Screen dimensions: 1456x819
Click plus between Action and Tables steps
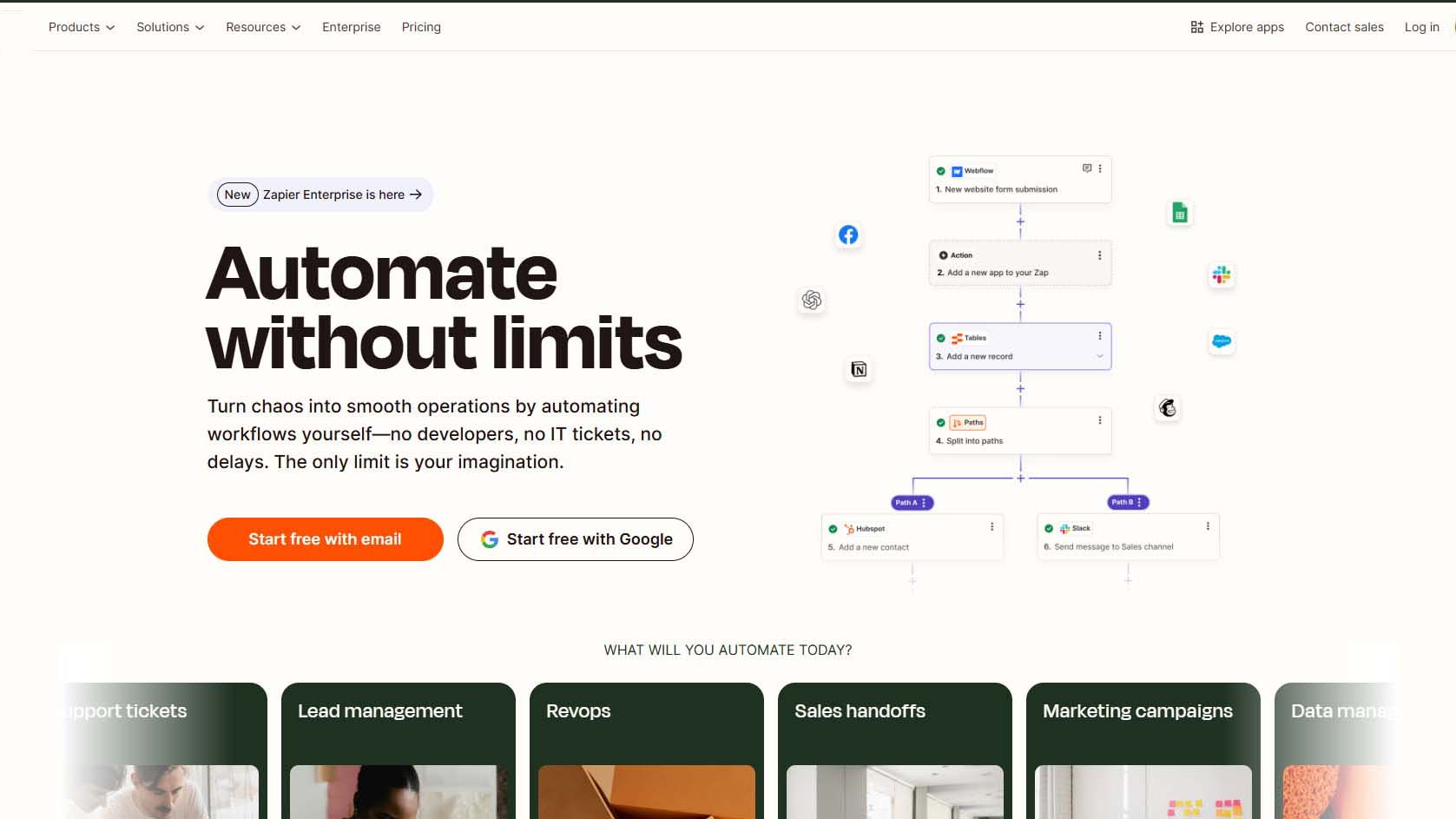[x=1020, y=304]
